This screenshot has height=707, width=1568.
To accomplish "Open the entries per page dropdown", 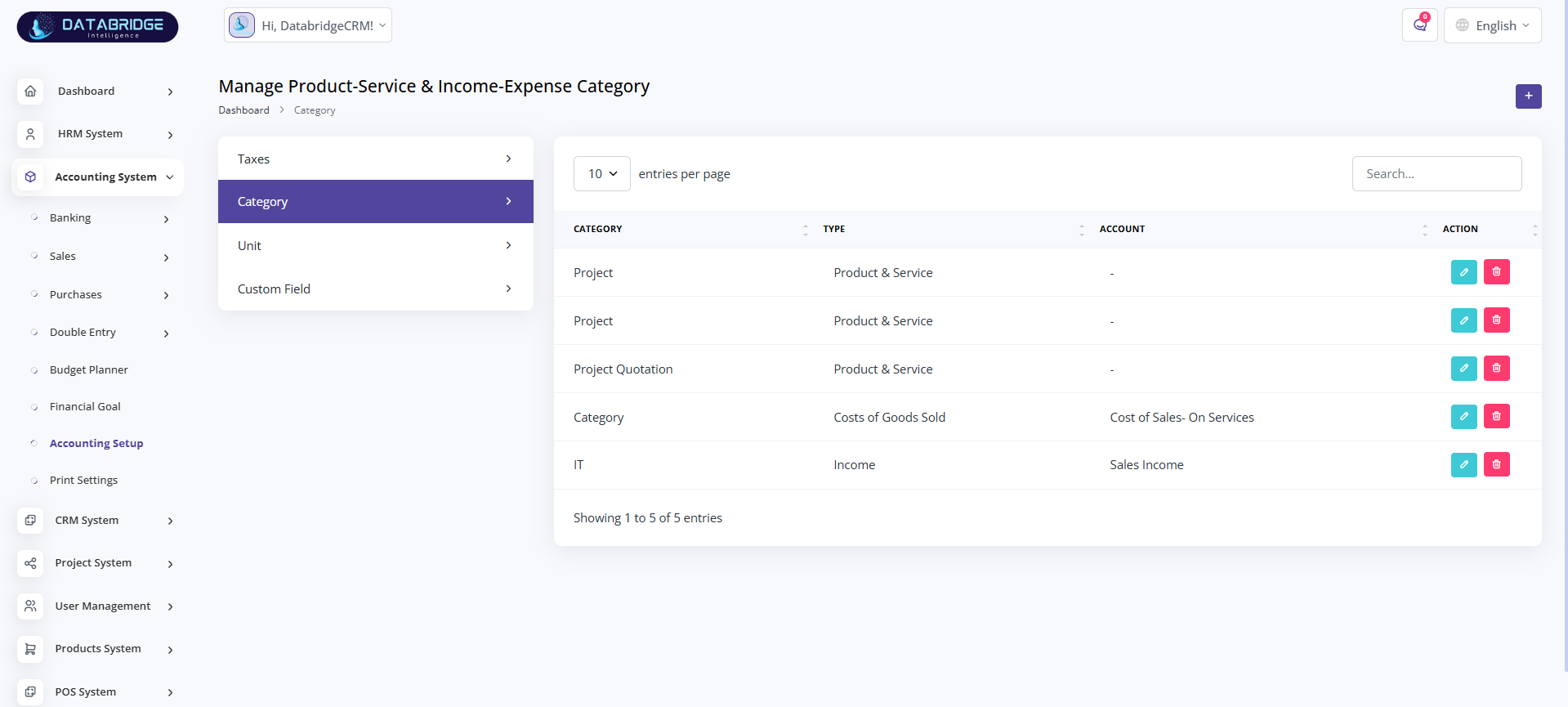I will [602, 174].
